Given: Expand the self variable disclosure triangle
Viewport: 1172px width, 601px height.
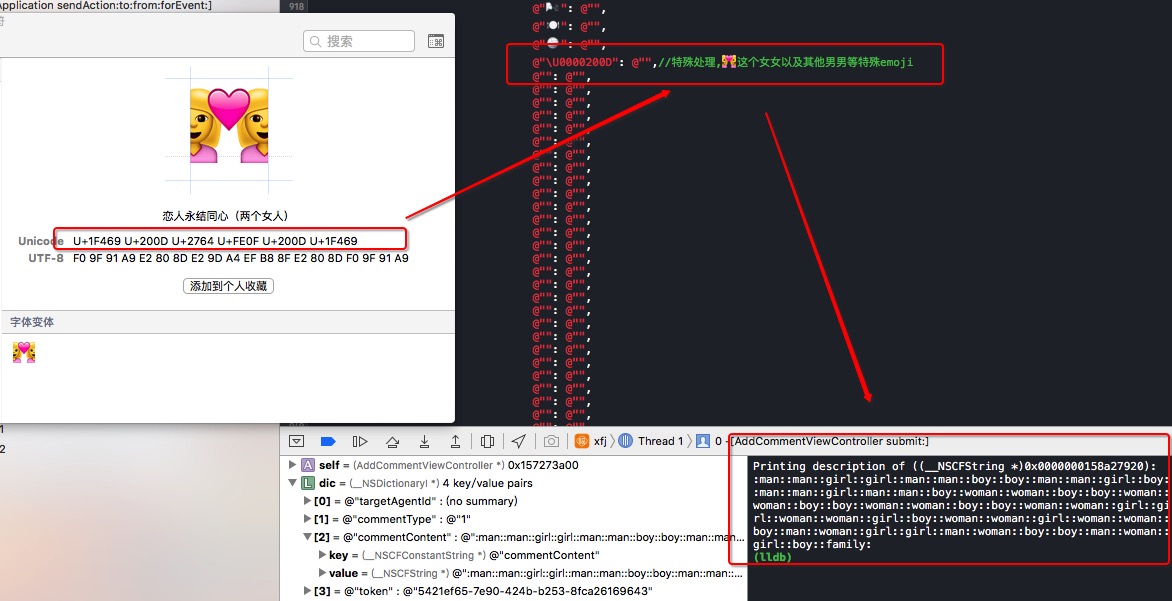Looking at the screenshot, I should (292, 465).
